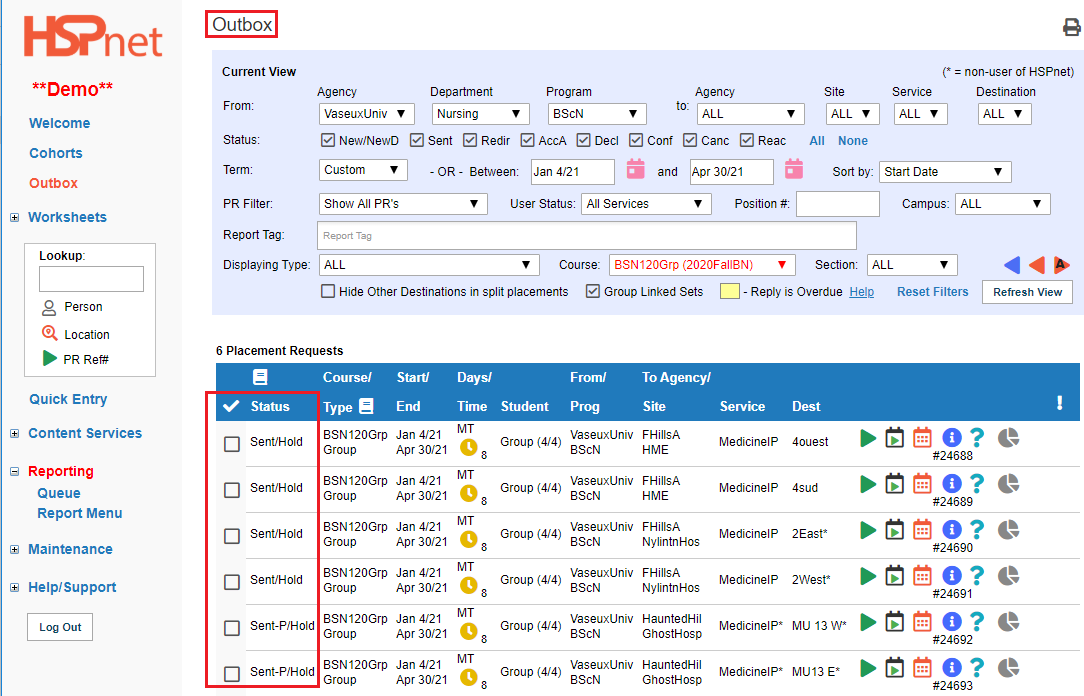Click the Location lookup magnifier icon
Viewport: 1084px width, 696px height.
(x=49, y=333)
